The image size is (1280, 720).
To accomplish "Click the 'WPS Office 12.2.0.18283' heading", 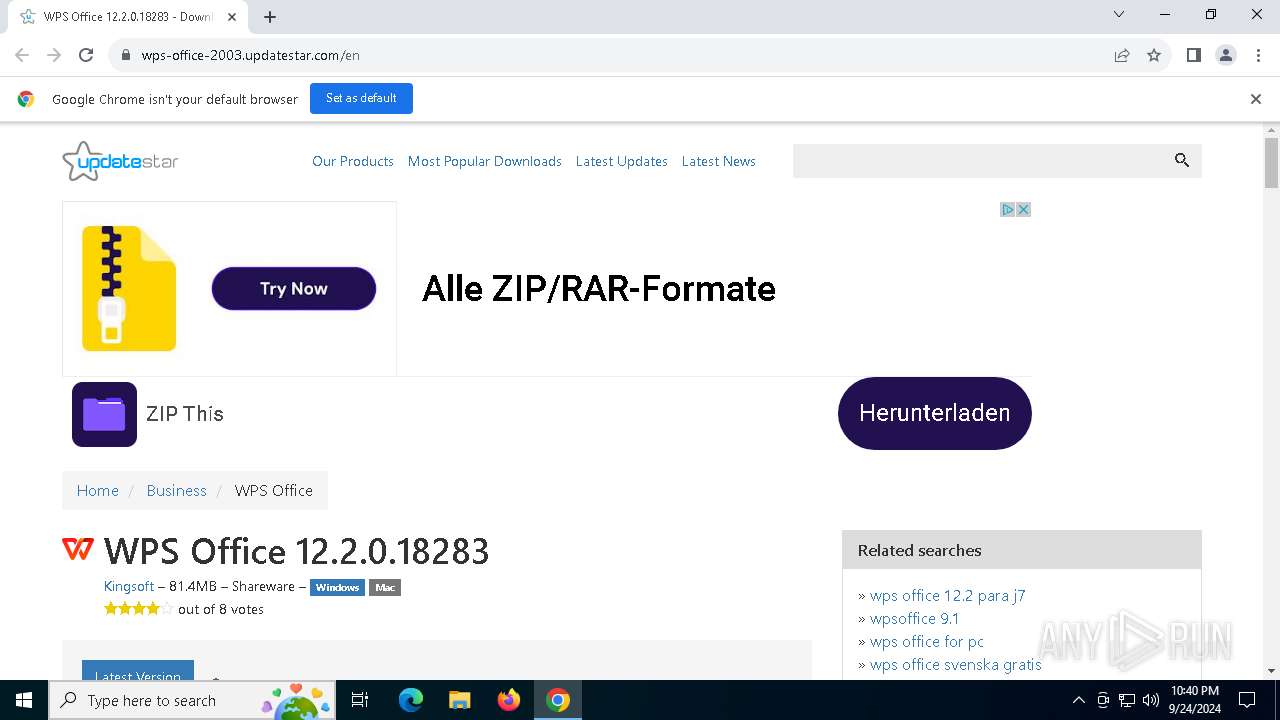I will click(297, 551).
